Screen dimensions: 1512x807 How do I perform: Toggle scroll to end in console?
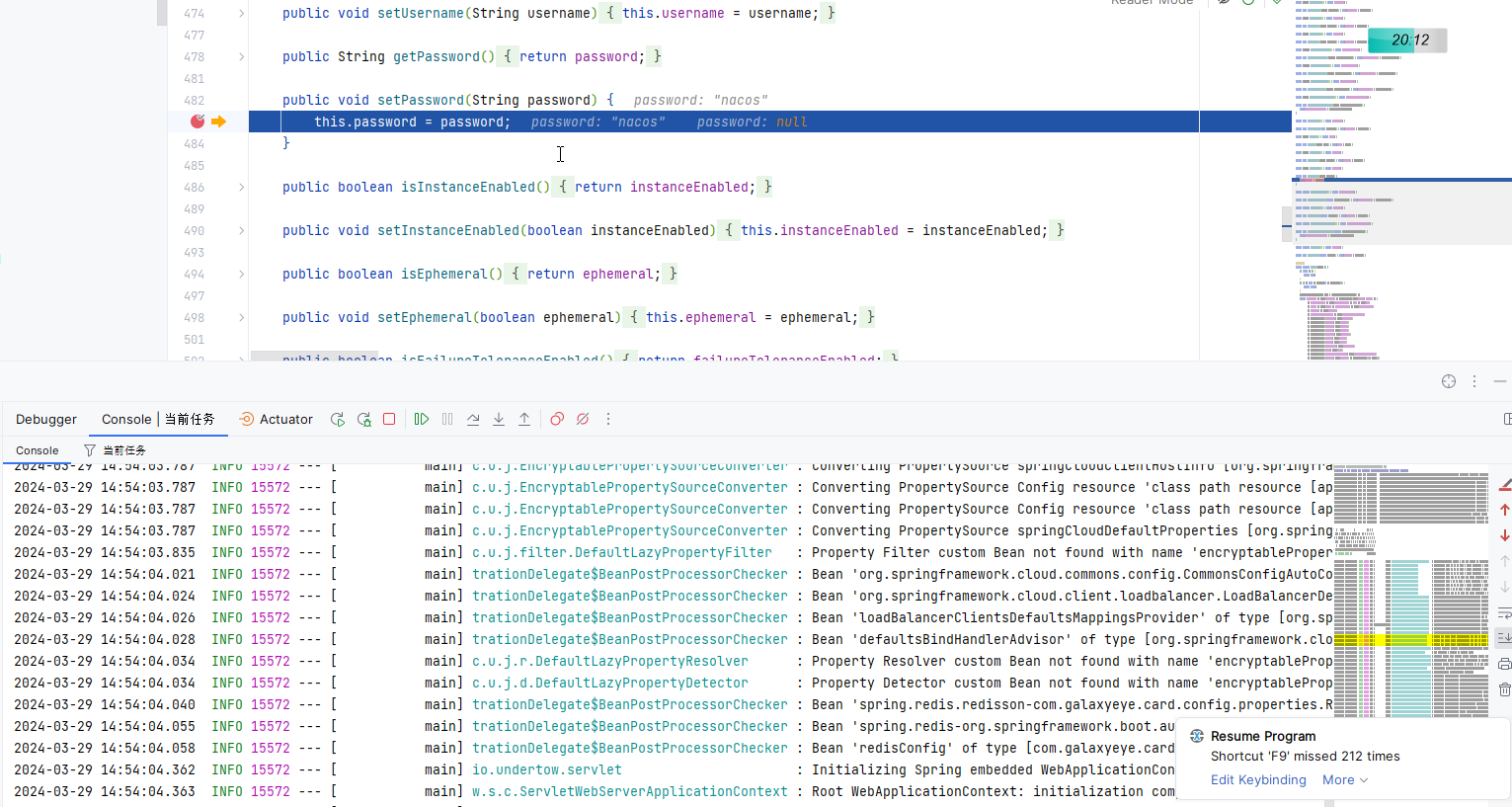point(1505,638)
